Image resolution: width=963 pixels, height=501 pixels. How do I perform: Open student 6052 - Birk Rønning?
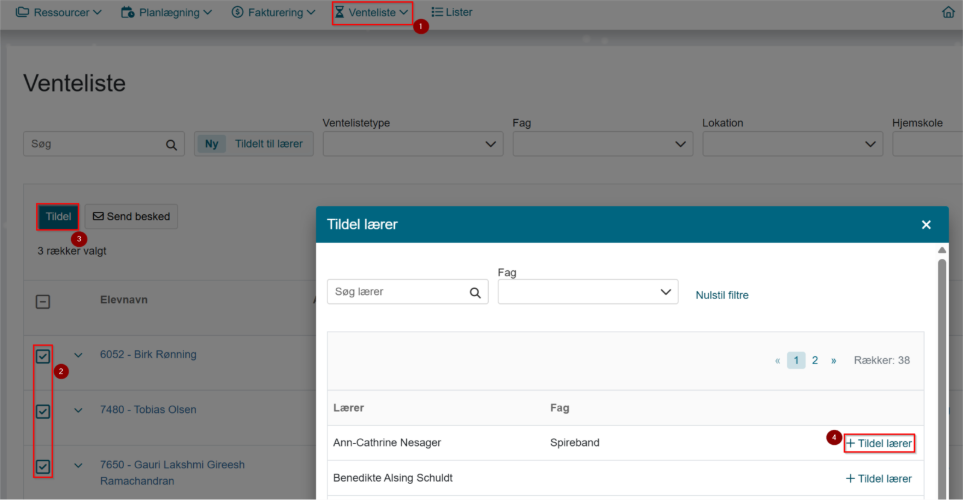pos(148,354)
